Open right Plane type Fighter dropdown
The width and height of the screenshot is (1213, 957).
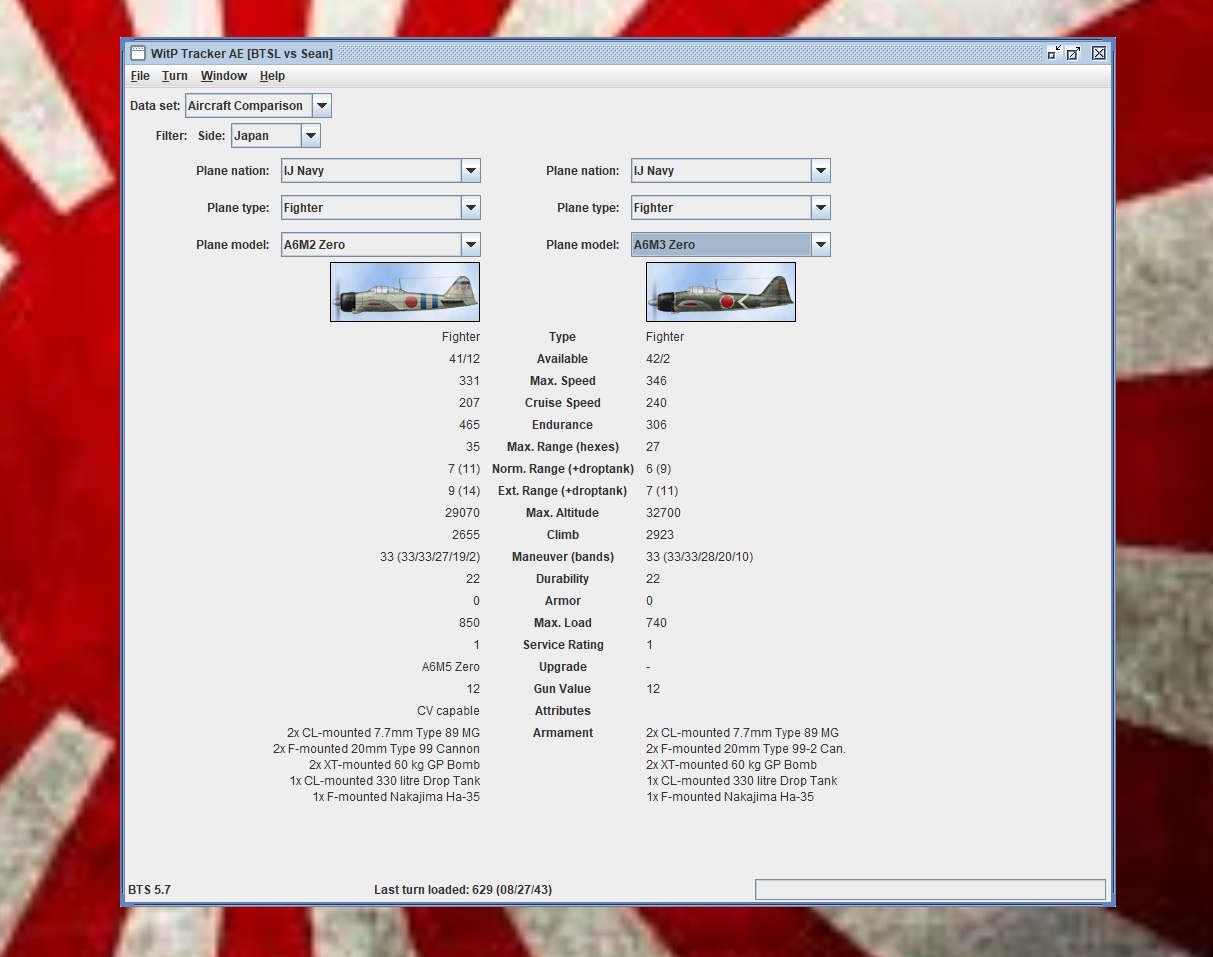point(821,208)
